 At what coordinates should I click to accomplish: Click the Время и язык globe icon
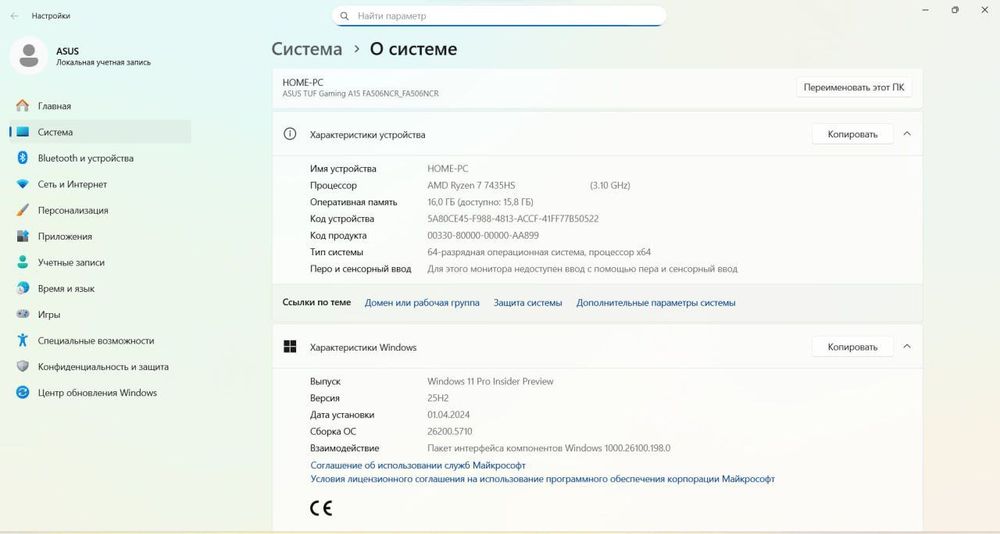click(x=22, y=288)
